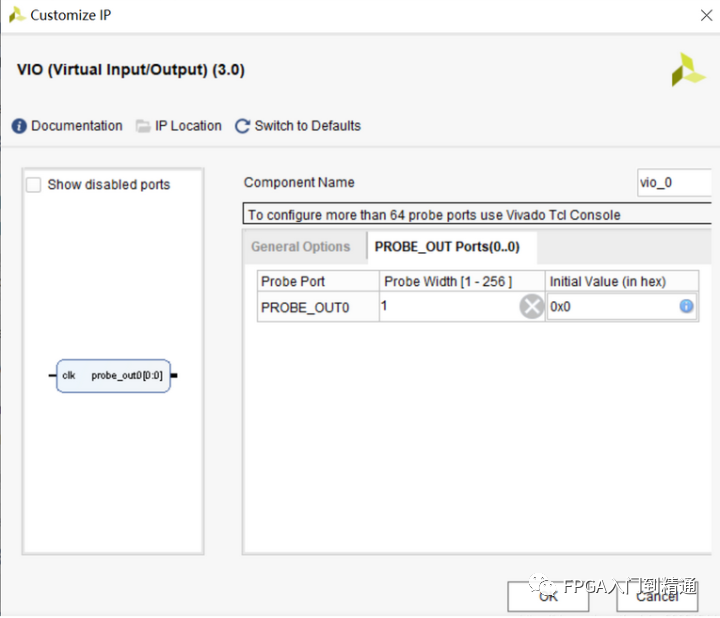Switch to the General Options tab
The image size is (720, 618).
point(301,247)
